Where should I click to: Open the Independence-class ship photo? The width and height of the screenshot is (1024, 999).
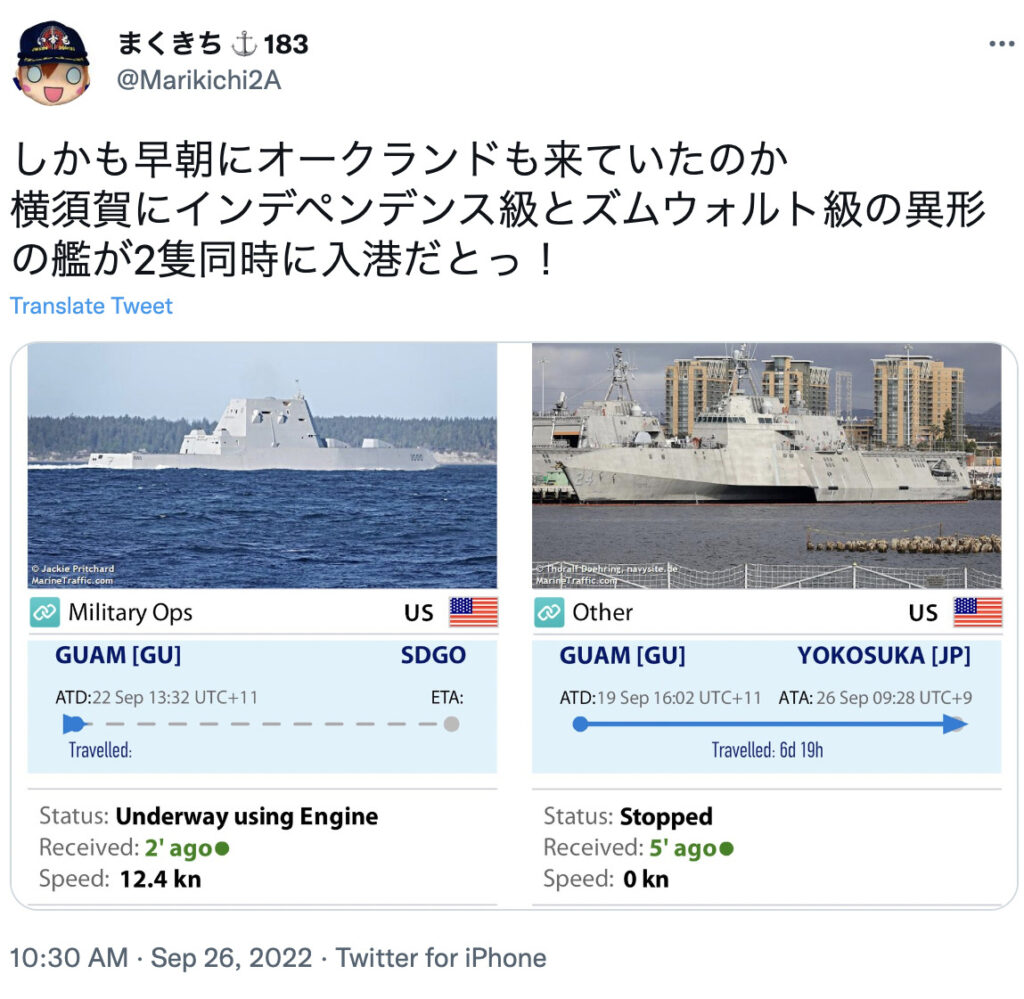767,466
